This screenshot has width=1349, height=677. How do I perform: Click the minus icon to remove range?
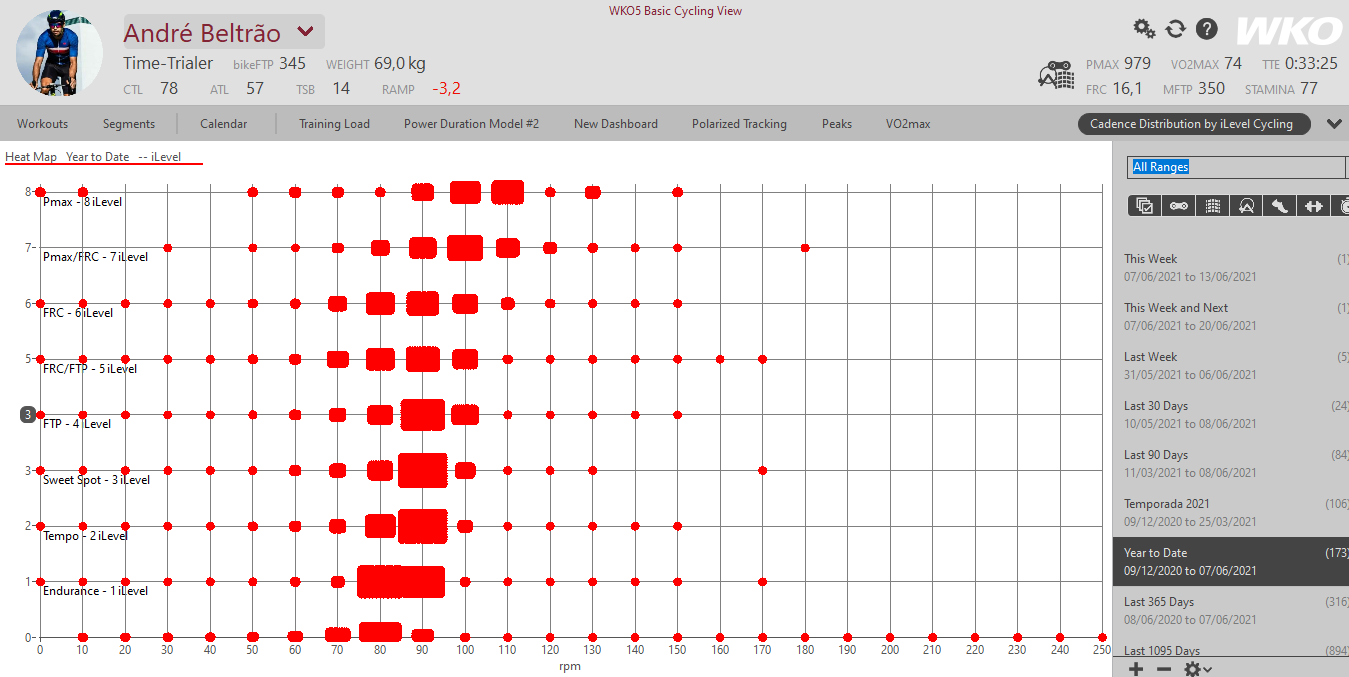pyautogui.click(x=1163, y=668)
